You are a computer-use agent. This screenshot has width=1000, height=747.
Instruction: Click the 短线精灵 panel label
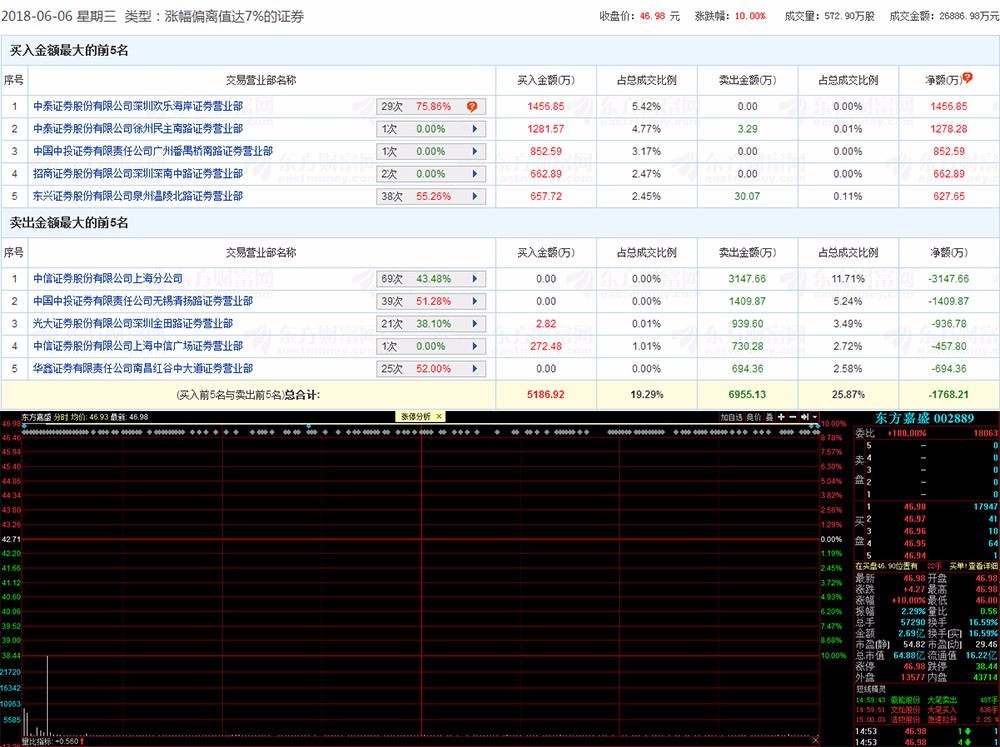click(x=871, y=690)
